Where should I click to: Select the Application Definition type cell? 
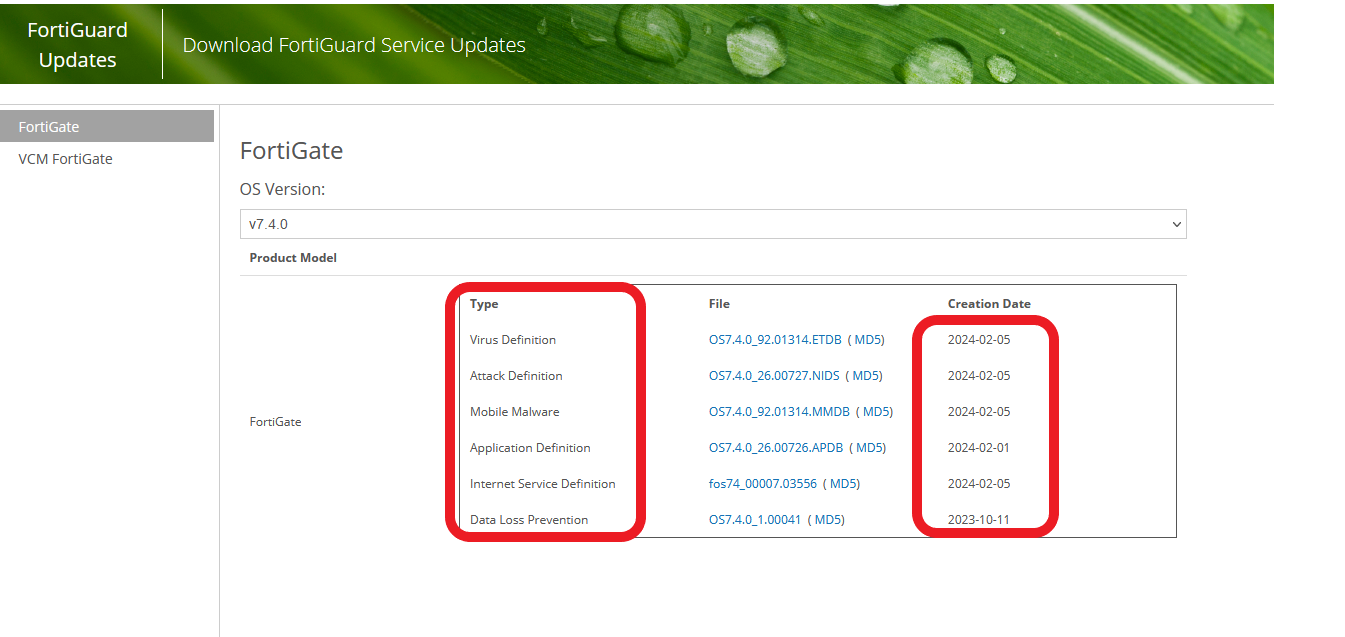pyautogui.click(x=530, y=448)
